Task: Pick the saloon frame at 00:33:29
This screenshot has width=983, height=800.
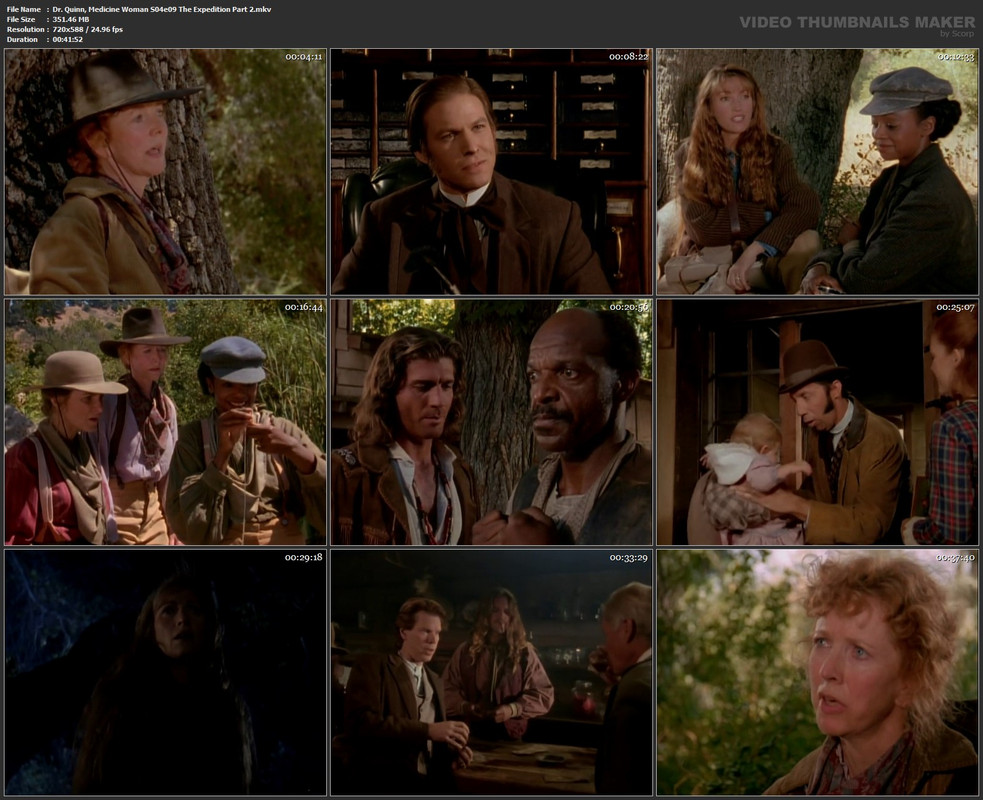Action: coord(492,672)
